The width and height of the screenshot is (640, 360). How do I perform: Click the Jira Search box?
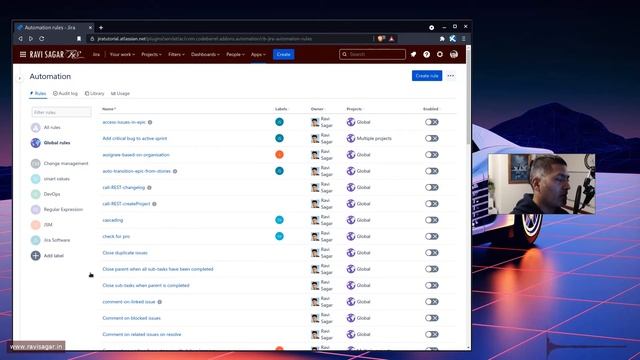[372, 54]
